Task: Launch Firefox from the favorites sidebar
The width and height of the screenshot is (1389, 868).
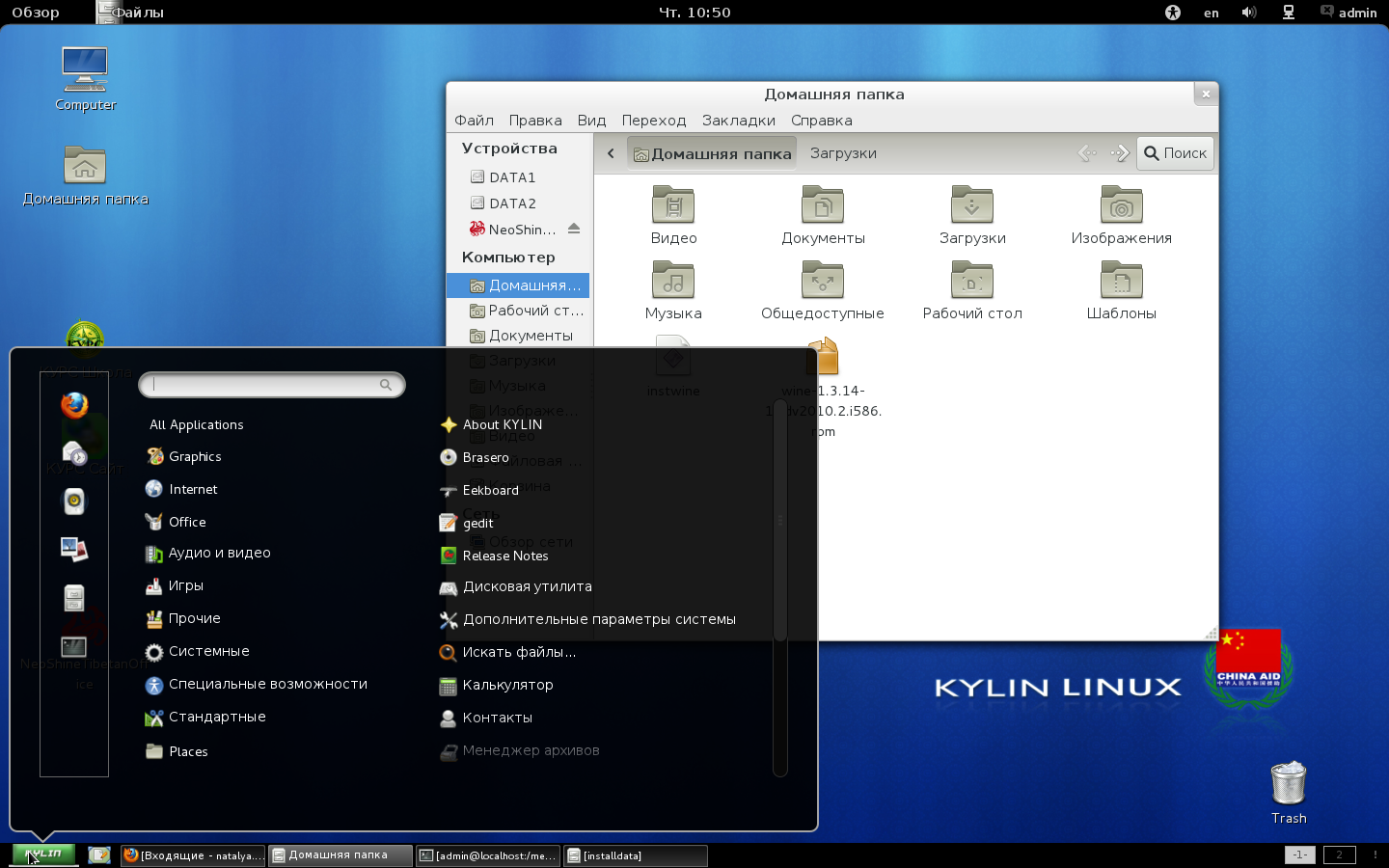Action: [x=74, y=405]
